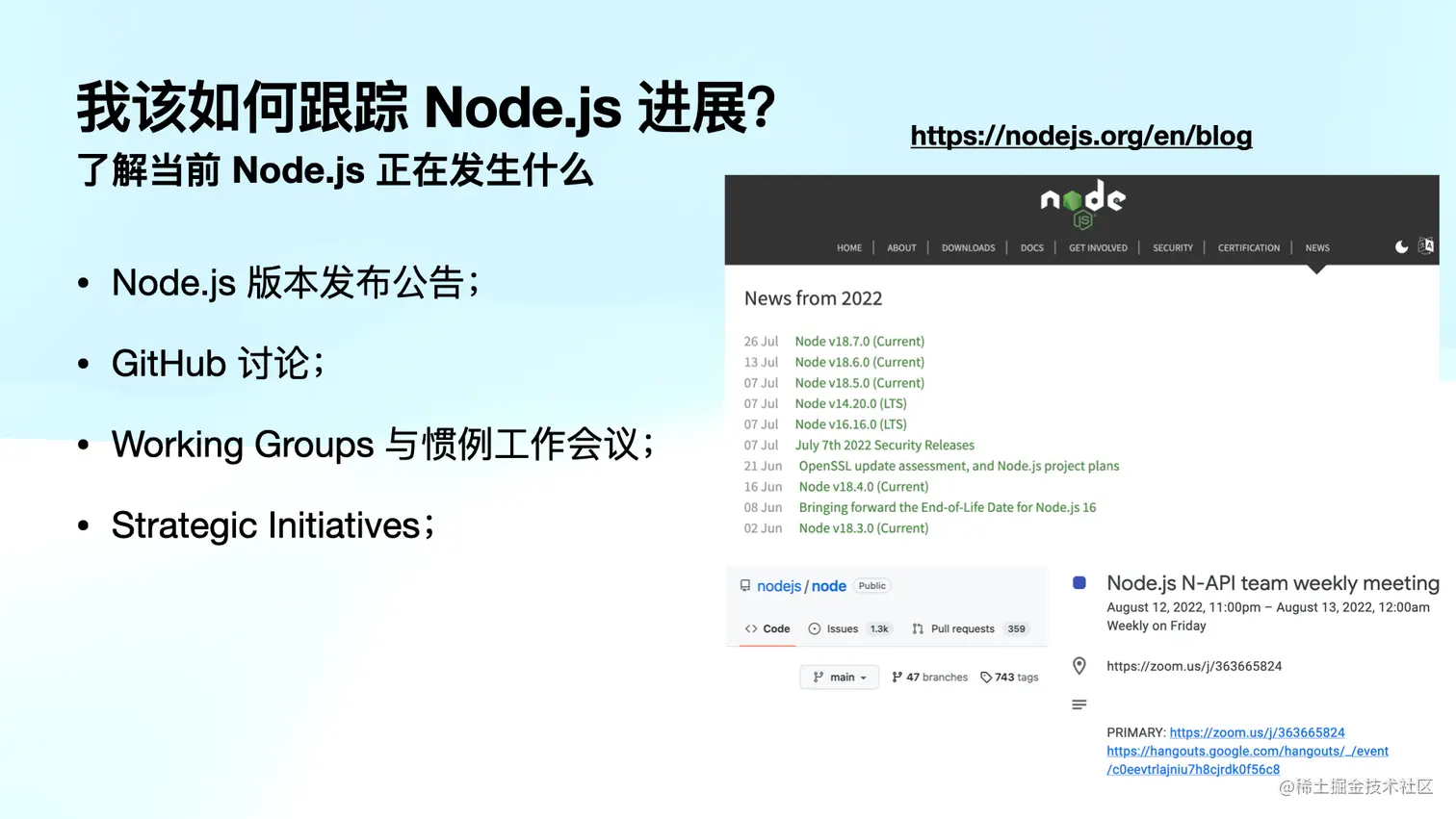The height and width of the screenshot is (819, 1456).
Task: Click the Pull requests 359 counter
Action: click(x=1016, y=629)
